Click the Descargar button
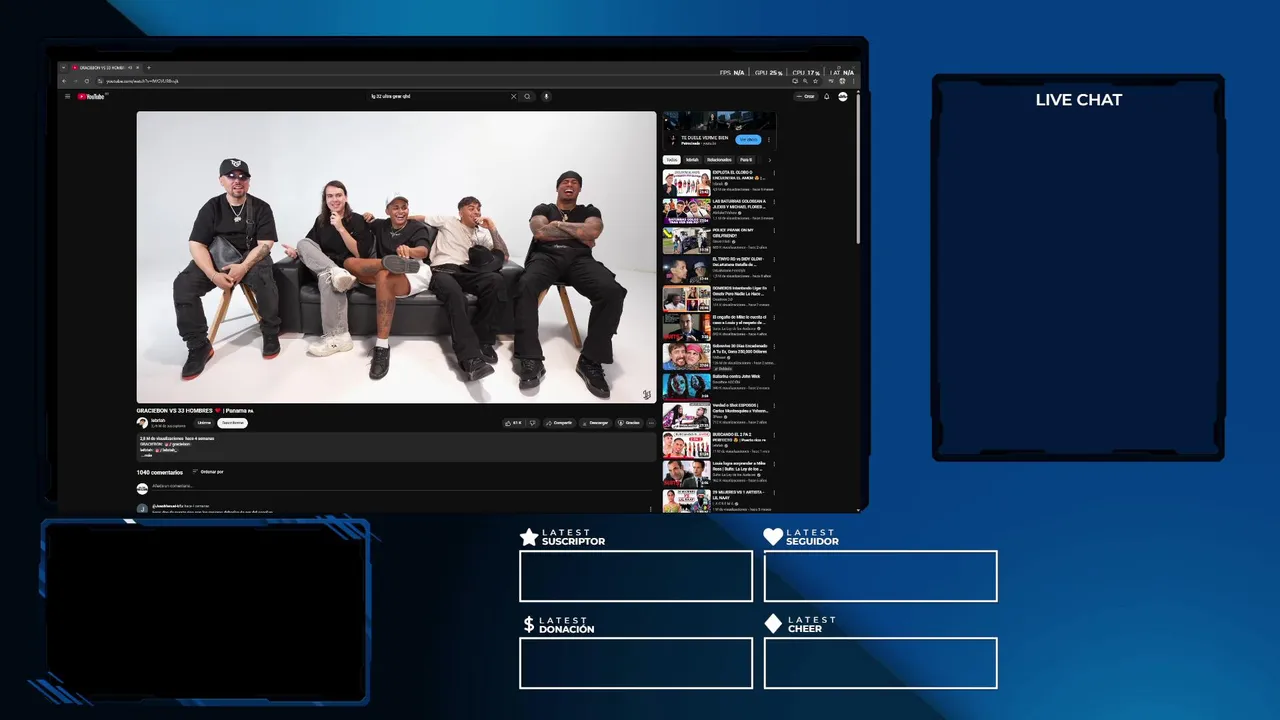The width and height of the screenshot is (1280, 720). click(594, 423)
